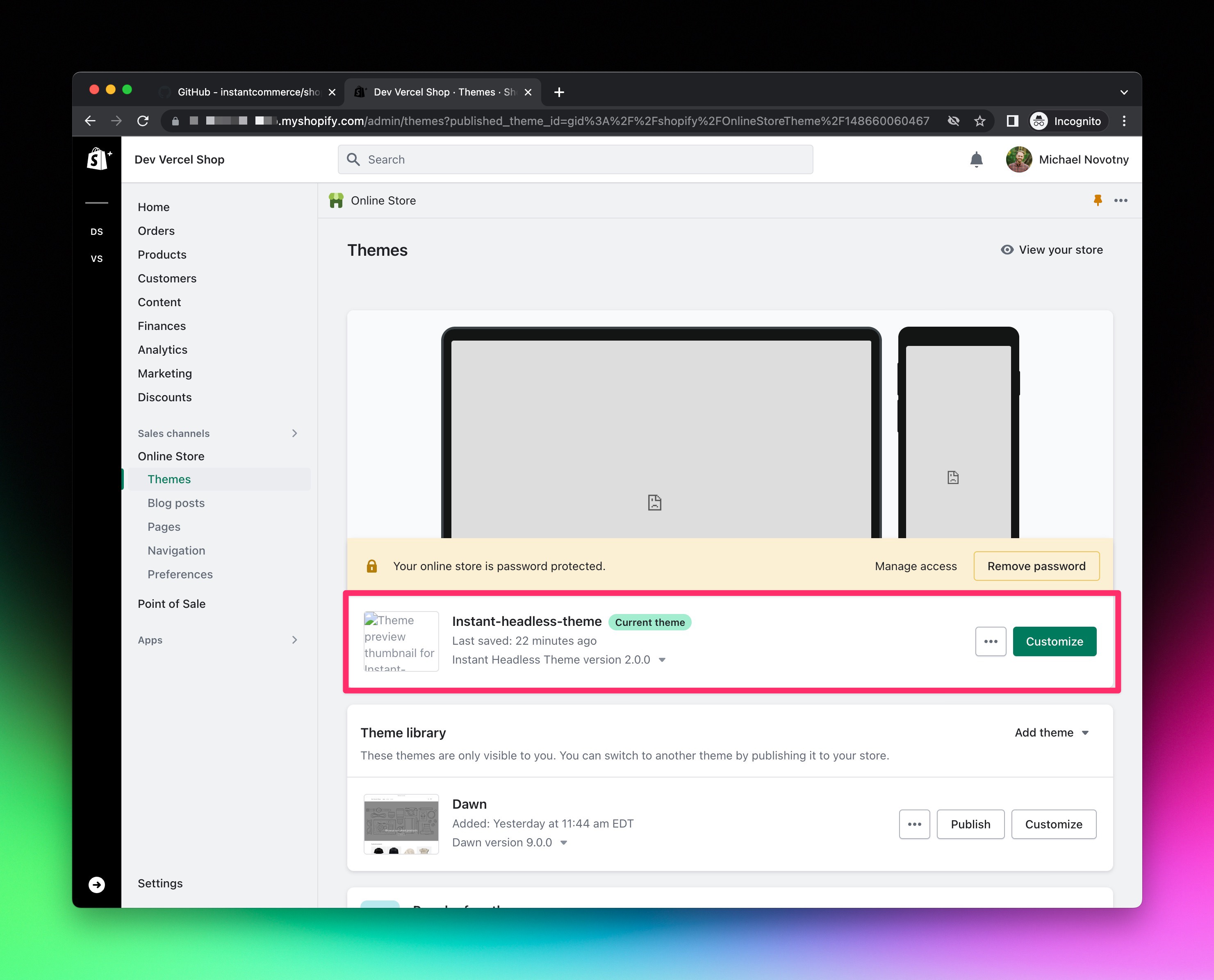Screen dimensions: 1214x980
Task: Close the GitHub tab
Action: (332, 92)
